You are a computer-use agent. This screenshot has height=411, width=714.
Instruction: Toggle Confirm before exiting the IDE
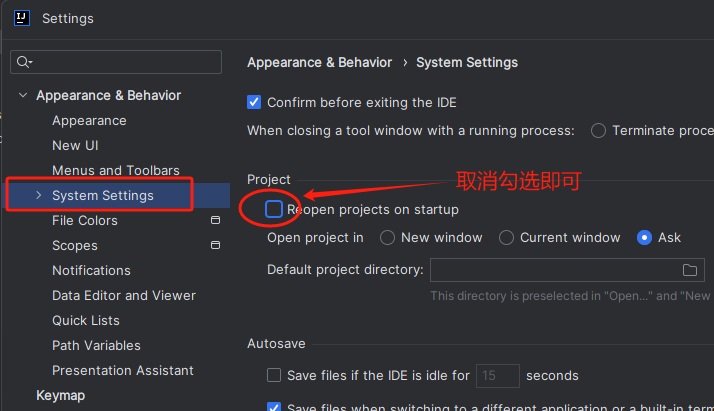pos(254,102)
